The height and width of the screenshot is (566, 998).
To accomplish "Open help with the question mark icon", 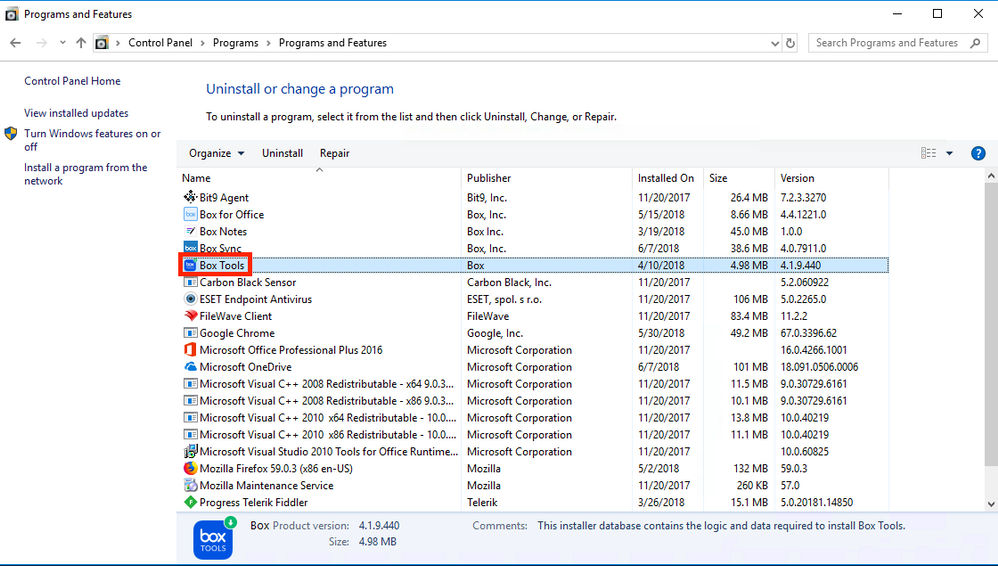I will point(978,153).
